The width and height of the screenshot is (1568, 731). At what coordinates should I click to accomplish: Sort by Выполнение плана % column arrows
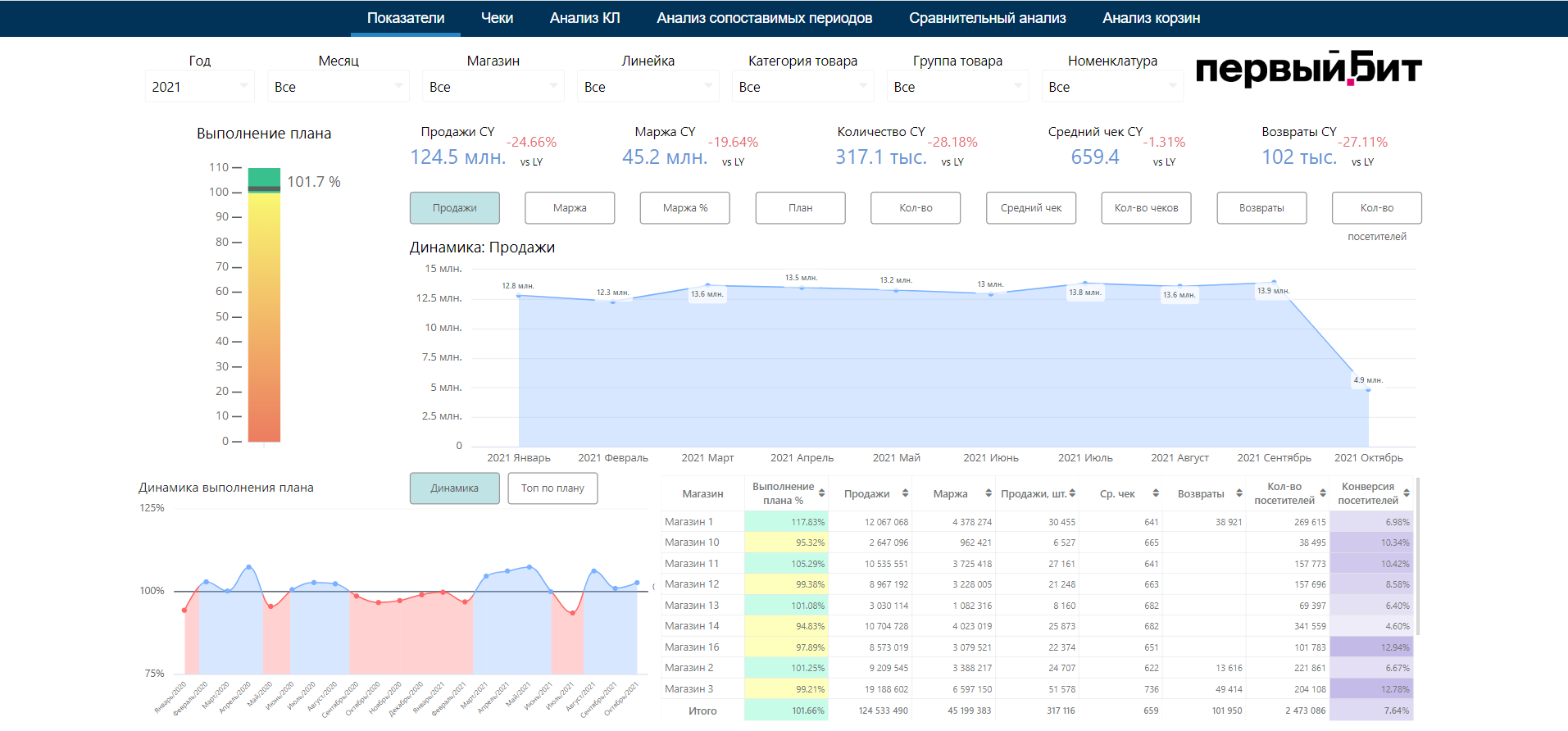pos(822,493)
